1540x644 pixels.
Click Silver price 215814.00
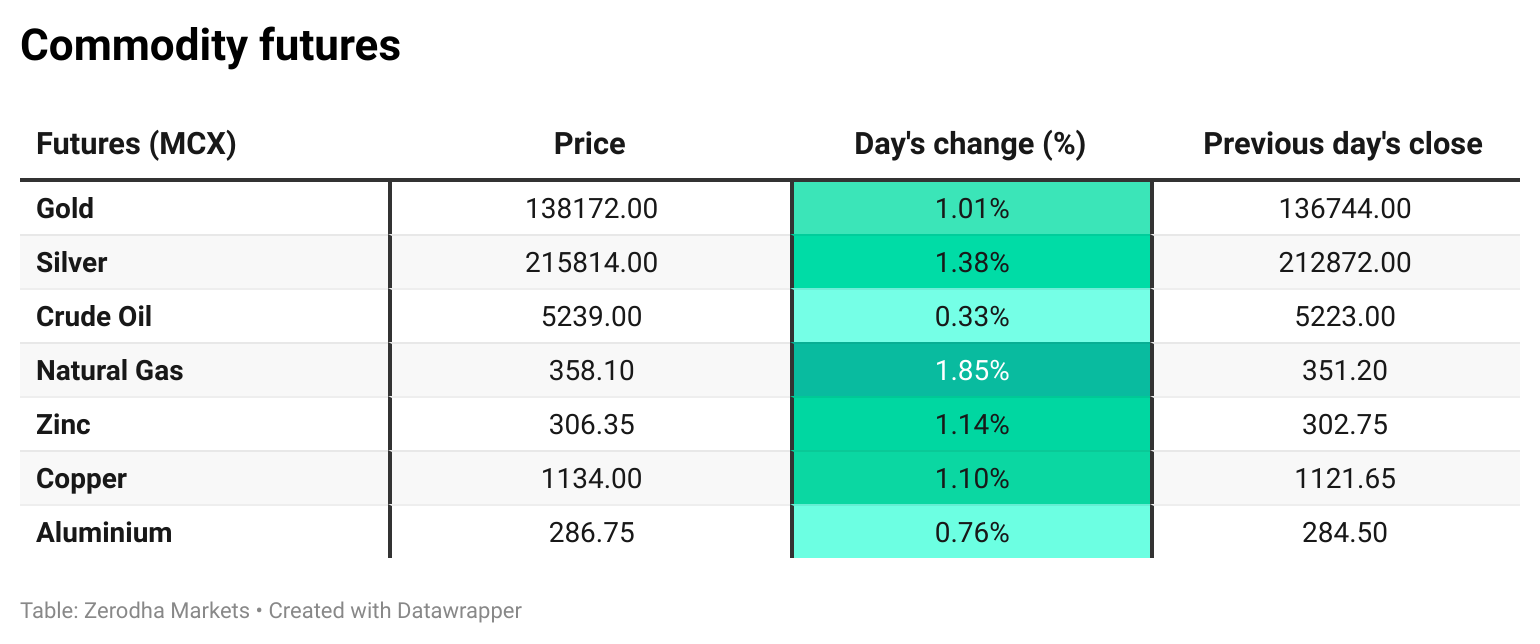click(591, 263)
